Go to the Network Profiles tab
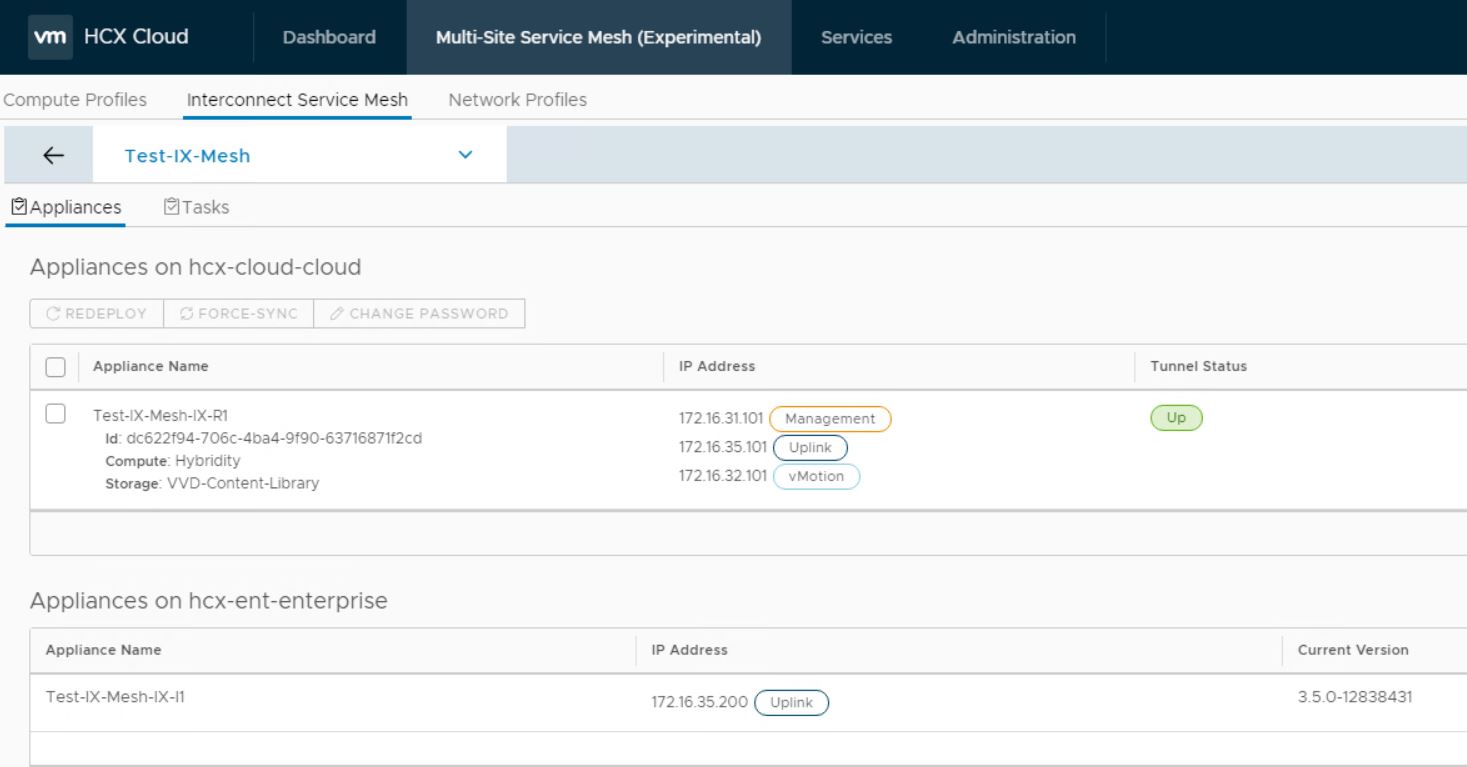The height and width of the screenshot is (767, 1467). pyautogui.click(x=517, y=100)
